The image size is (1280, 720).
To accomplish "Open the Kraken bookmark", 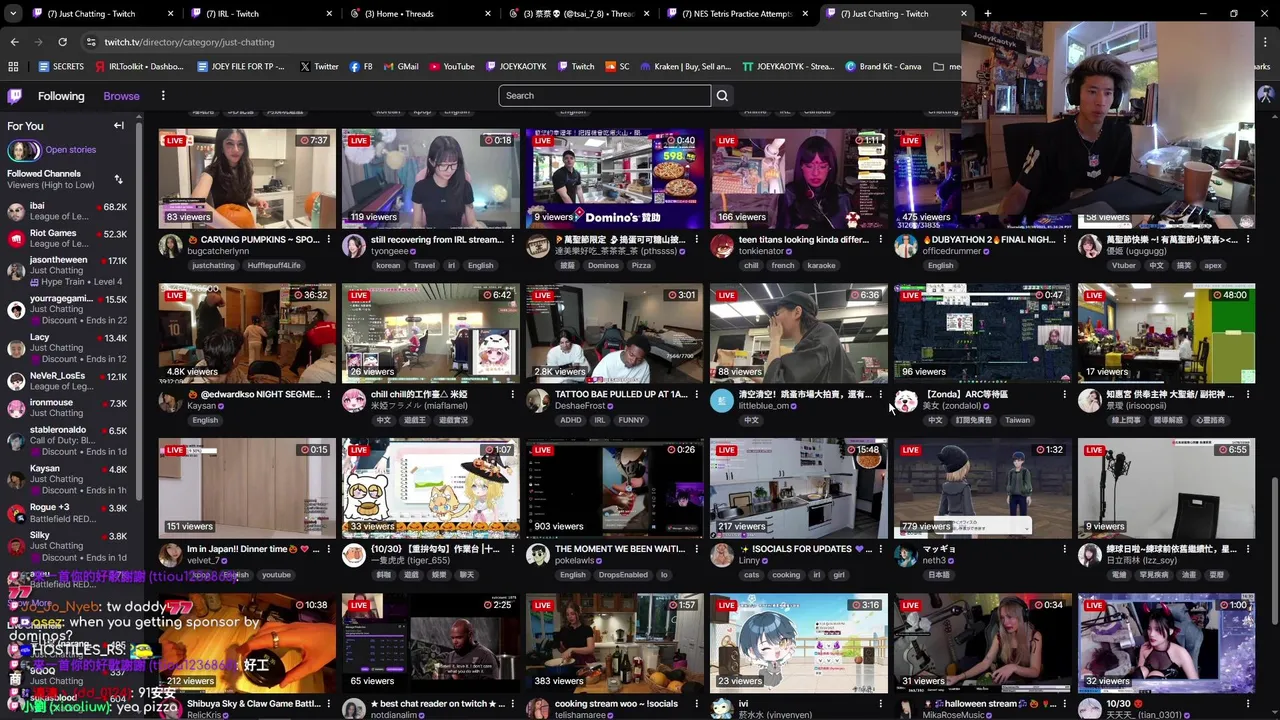I will coord(686,67).
